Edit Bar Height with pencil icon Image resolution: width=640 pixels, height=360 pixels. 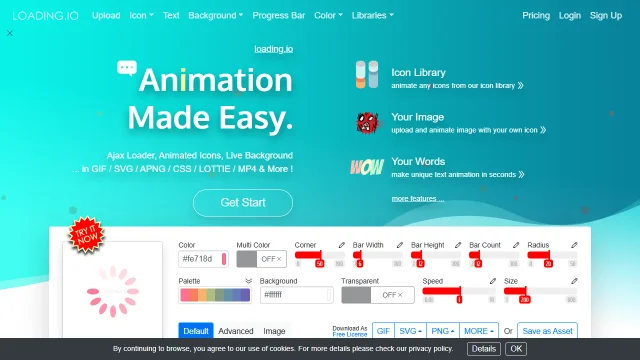tap(458, 245)
